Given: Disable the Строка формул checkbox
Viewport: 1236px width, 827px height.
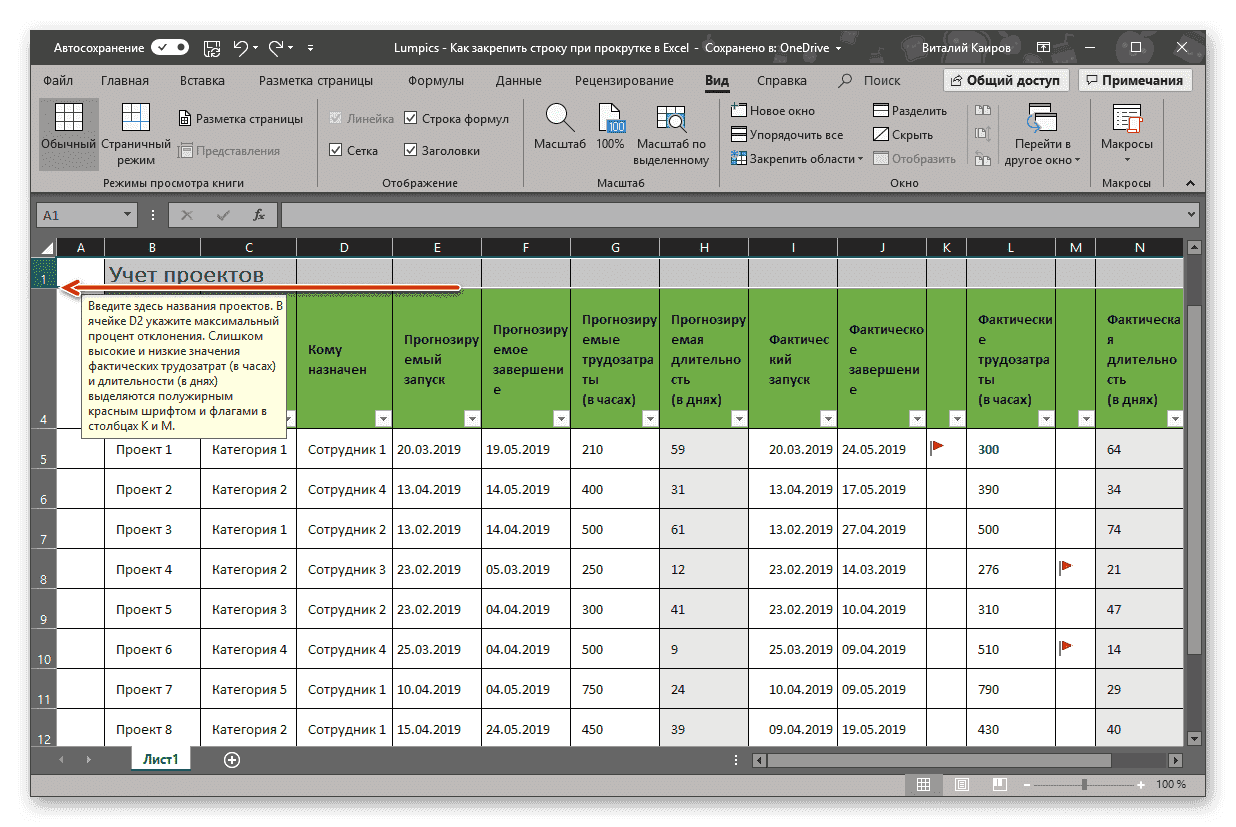Looking at the screenshot, I should tap(411, 118).
